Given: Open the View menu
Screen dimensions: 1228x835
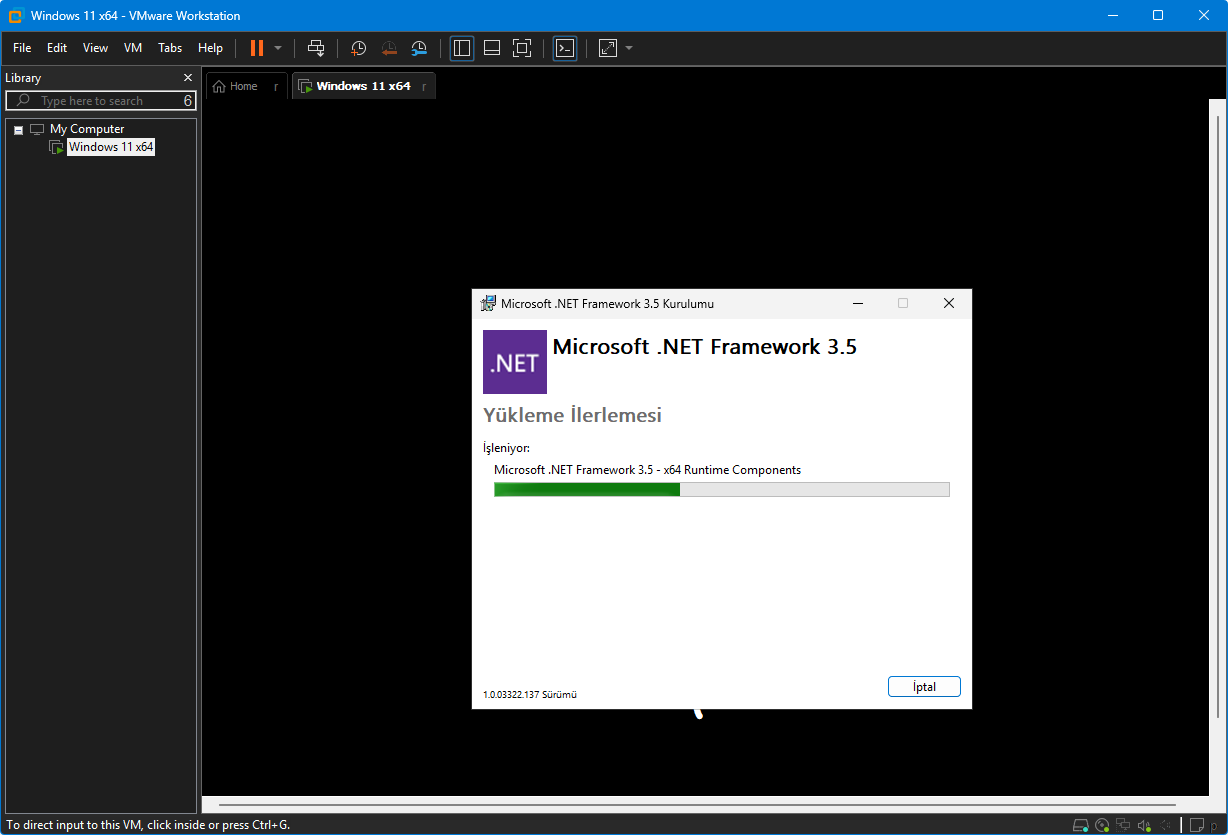Looking at the screenshot, I should coord(95,48).
